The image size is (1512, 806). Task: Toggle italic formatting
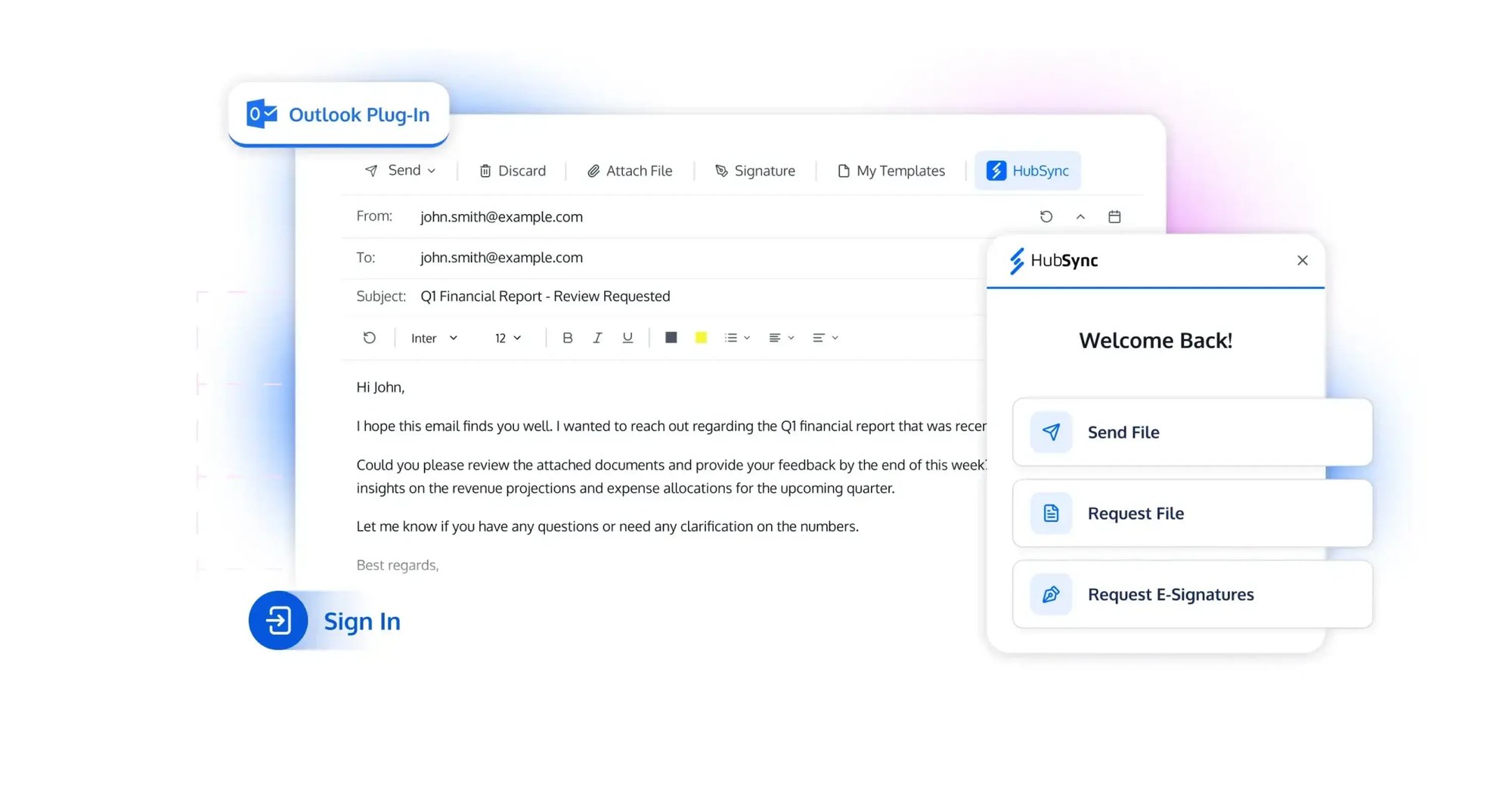tap(597, 338)
